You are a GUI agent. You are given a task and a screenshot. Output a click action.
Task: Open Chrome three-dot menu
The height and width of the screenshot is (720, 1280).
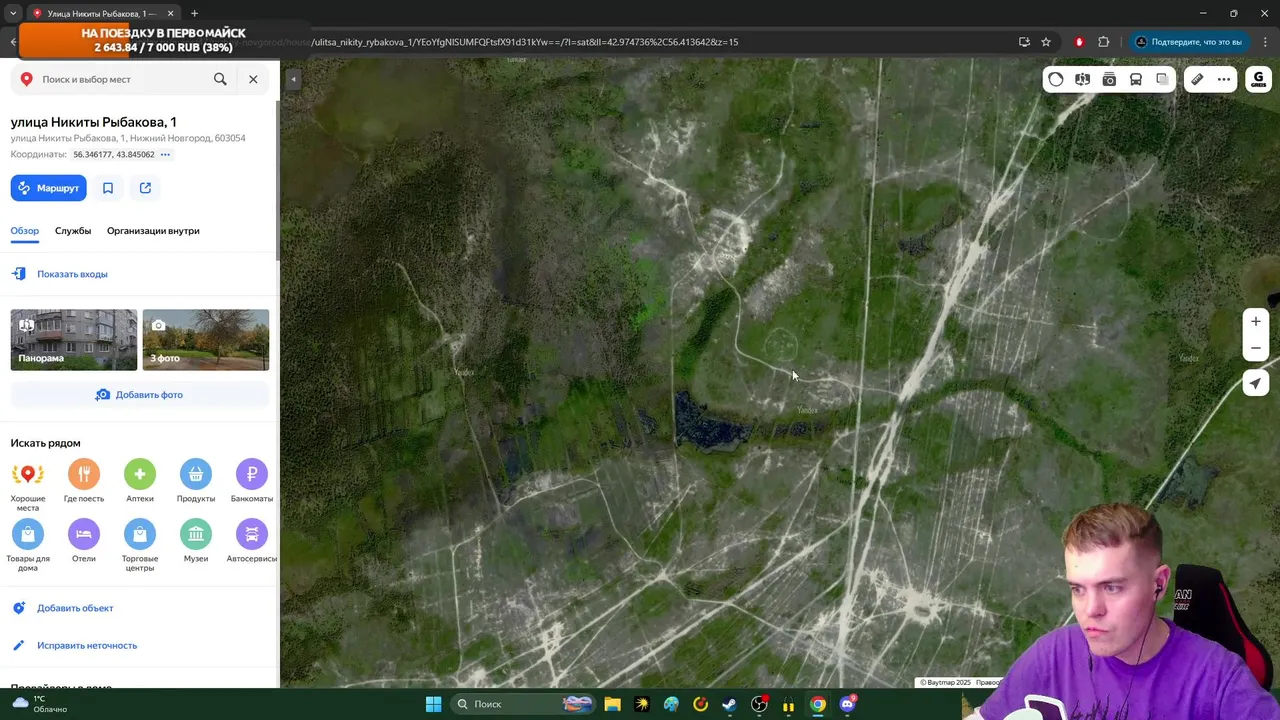pos(1266,42)
